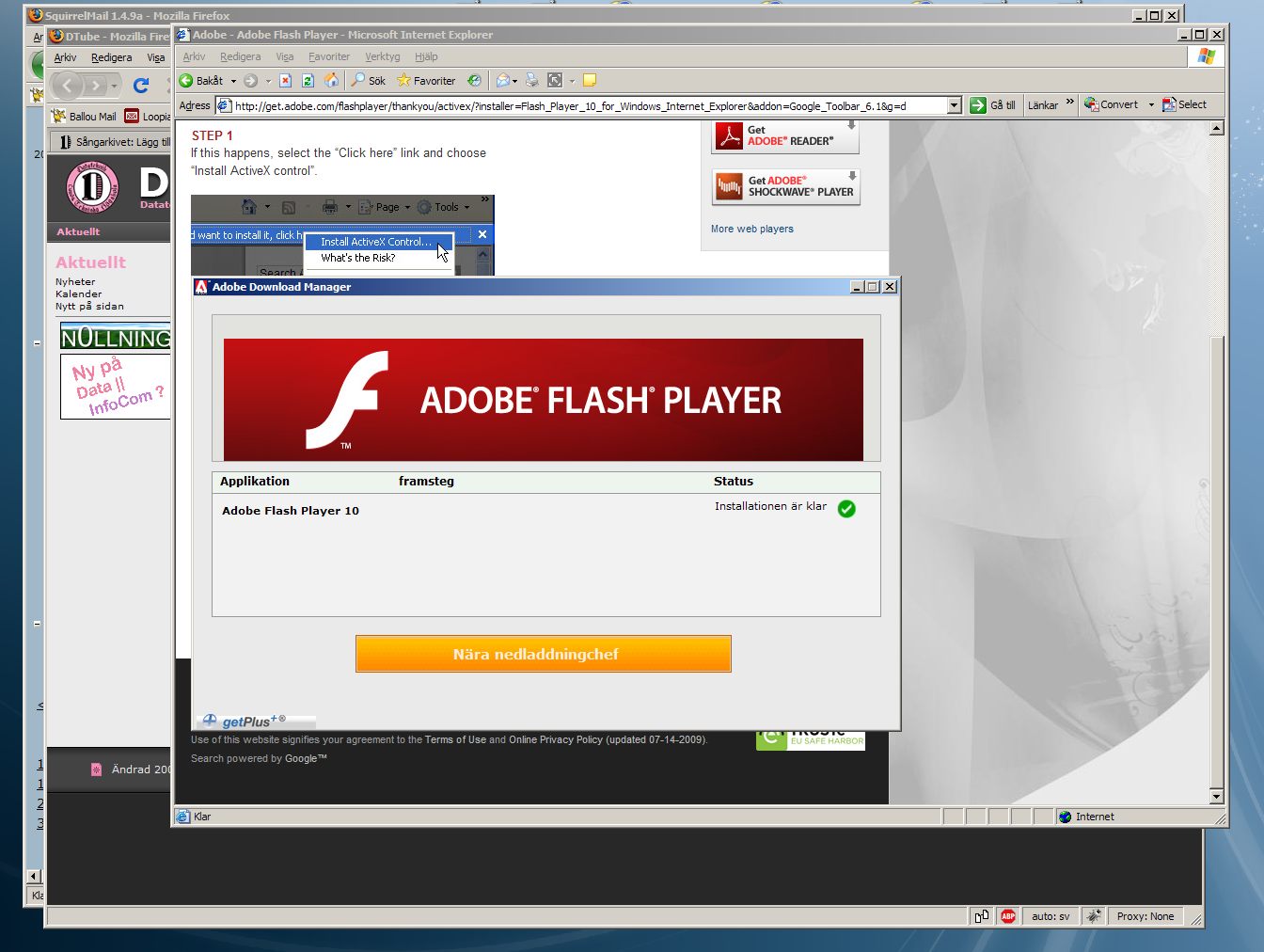Screen dimensions: 1264x952
Task: Click the Nära nedladdningchef orange button
Action: pos(543,654)
